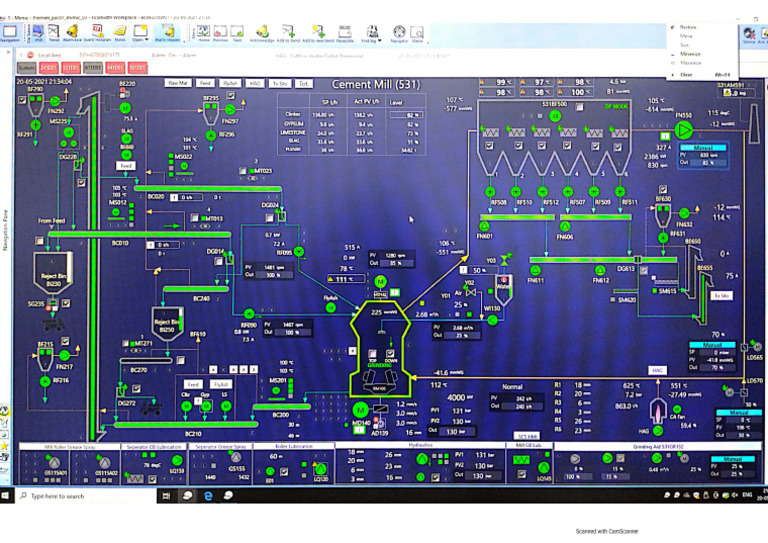Open the Navigation toolbar icon
768x543 pixels.
(10, 32)
